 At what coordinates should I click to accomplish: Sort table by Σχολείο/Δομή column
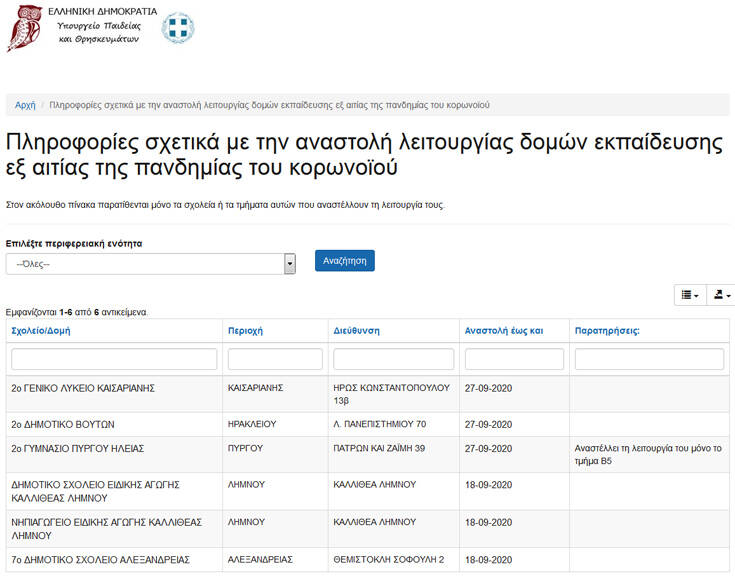(x=41, y=331)
